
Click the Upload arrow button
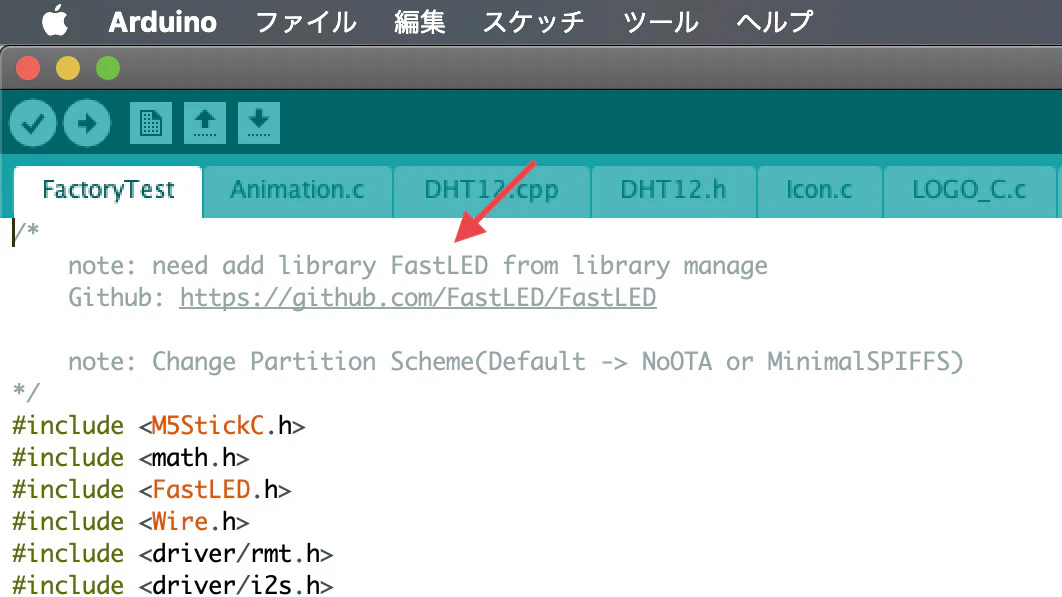(87, 123)
